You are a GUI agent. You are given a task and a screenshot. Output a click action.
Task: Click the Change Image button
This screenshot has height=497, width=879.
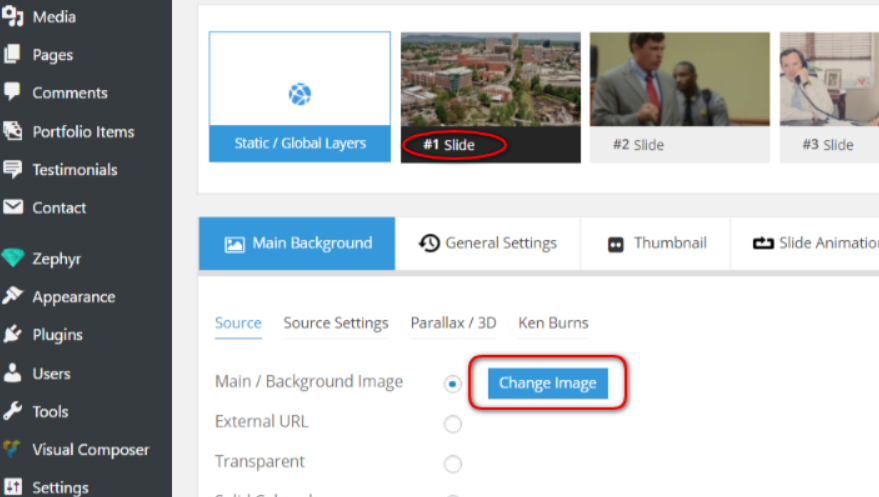coord(548,383)
